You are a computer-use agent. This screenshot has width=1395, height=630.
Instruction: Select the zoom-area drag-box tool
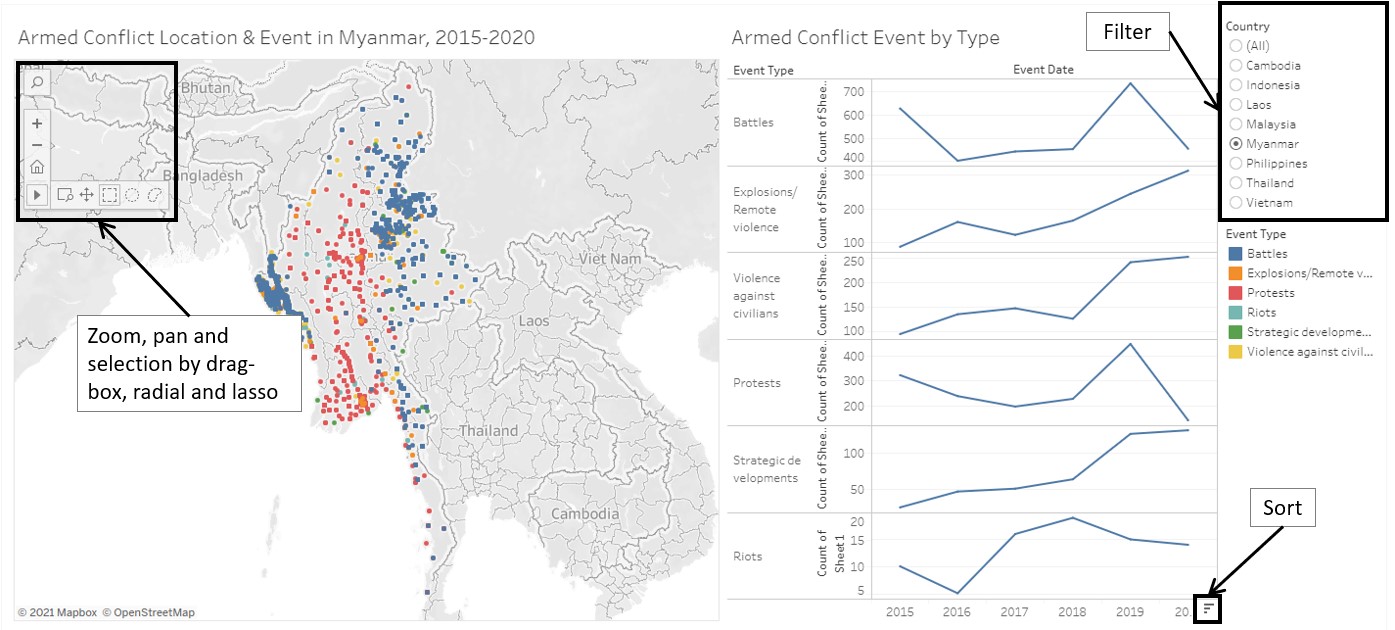click(64, 194)
